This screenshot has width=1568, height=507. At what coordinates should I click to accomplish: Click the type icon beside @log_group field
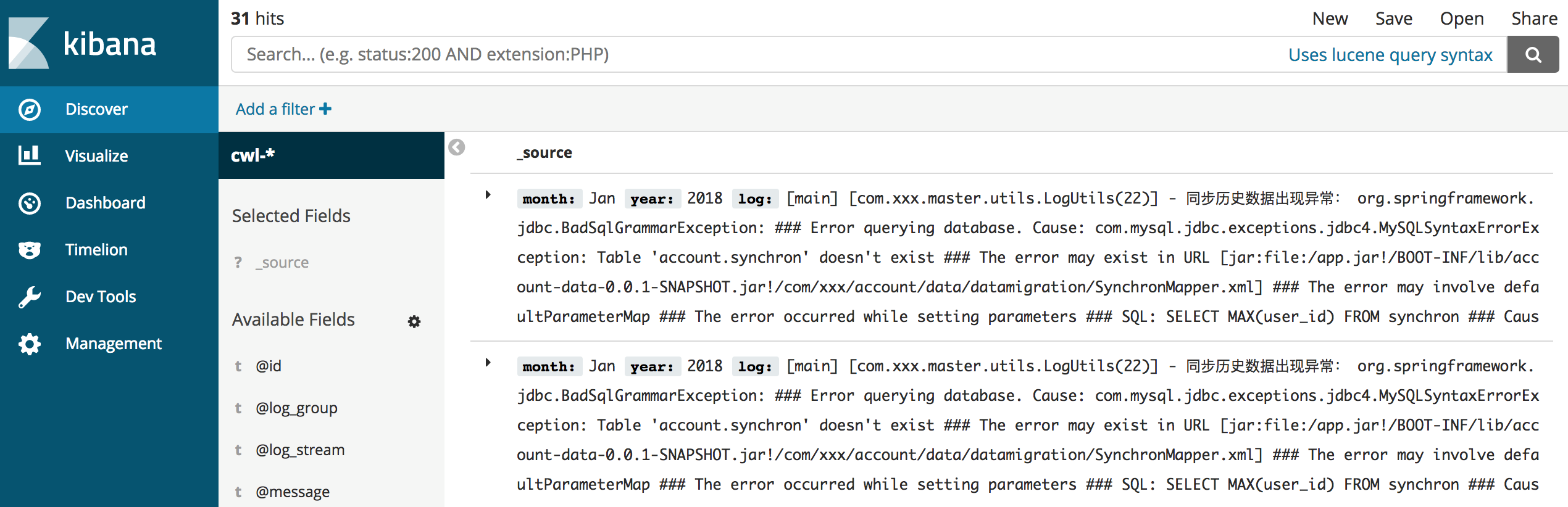click(238, 408)
